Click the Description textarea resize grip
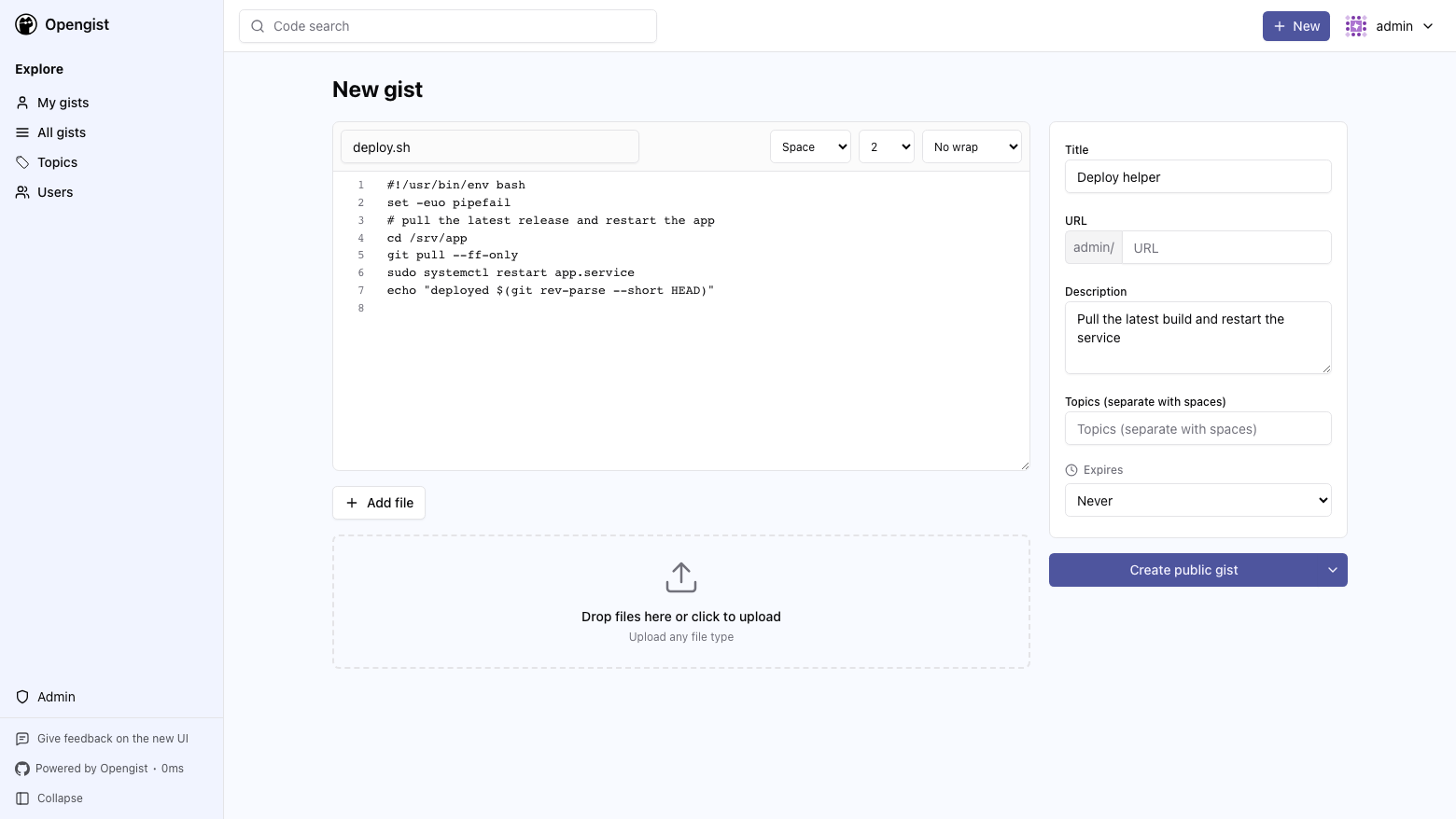 (1326, 368)
